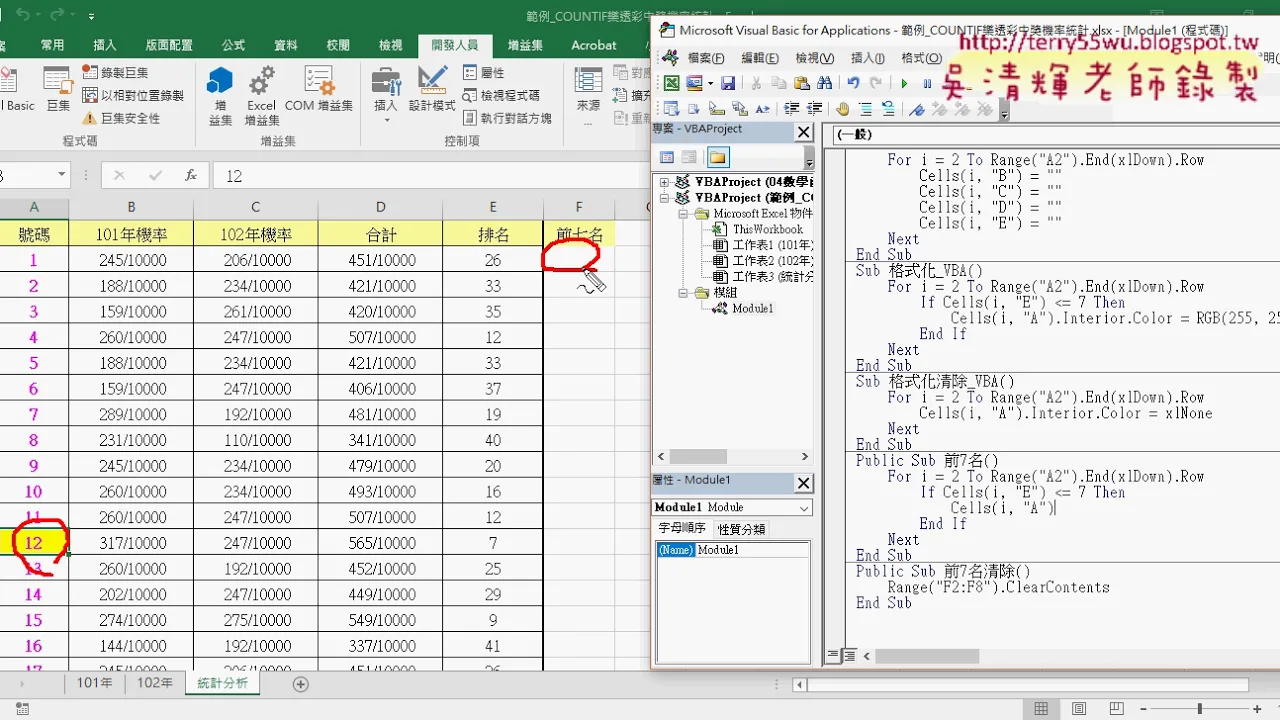Open the 公式 ribbon tab
Screen dimensions: 1280x720
pos(233,45)
